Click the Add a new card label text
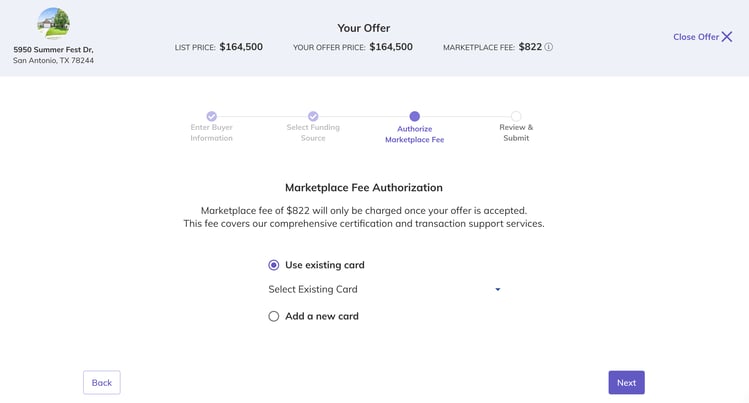This screenshot has width=749, height=403. pyautogui.click(x=322, y=316)
